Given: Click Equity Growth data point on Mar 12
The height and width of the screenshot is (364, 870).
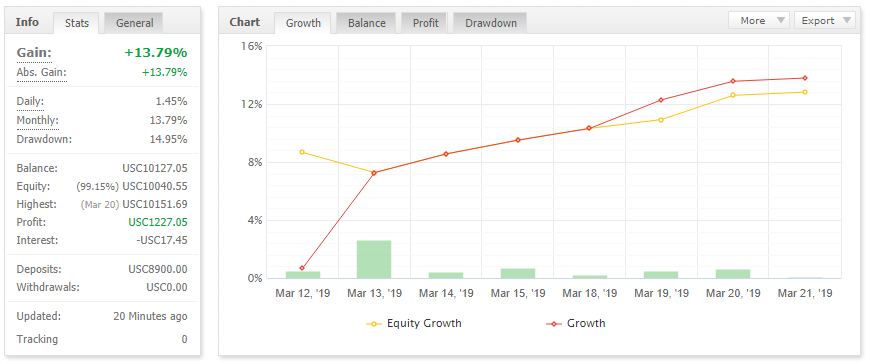Looking at the screenshot, I should pos(302,152).
